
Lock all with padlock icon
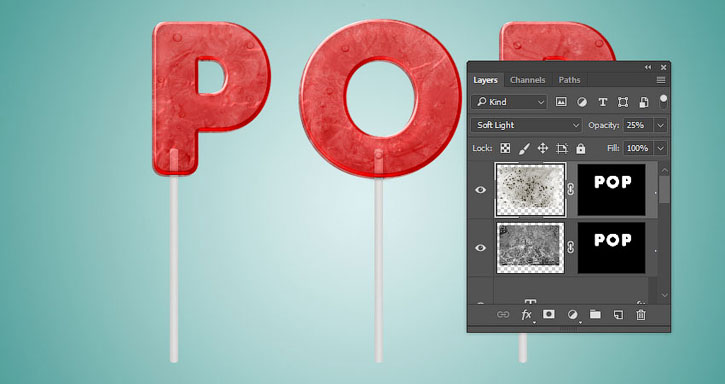point(581,148)
